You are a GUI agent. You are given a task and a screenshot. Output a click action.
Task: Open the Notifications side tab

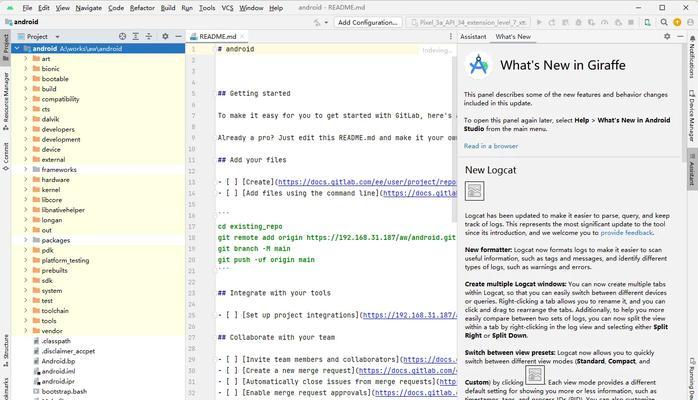tap(692, 58)
